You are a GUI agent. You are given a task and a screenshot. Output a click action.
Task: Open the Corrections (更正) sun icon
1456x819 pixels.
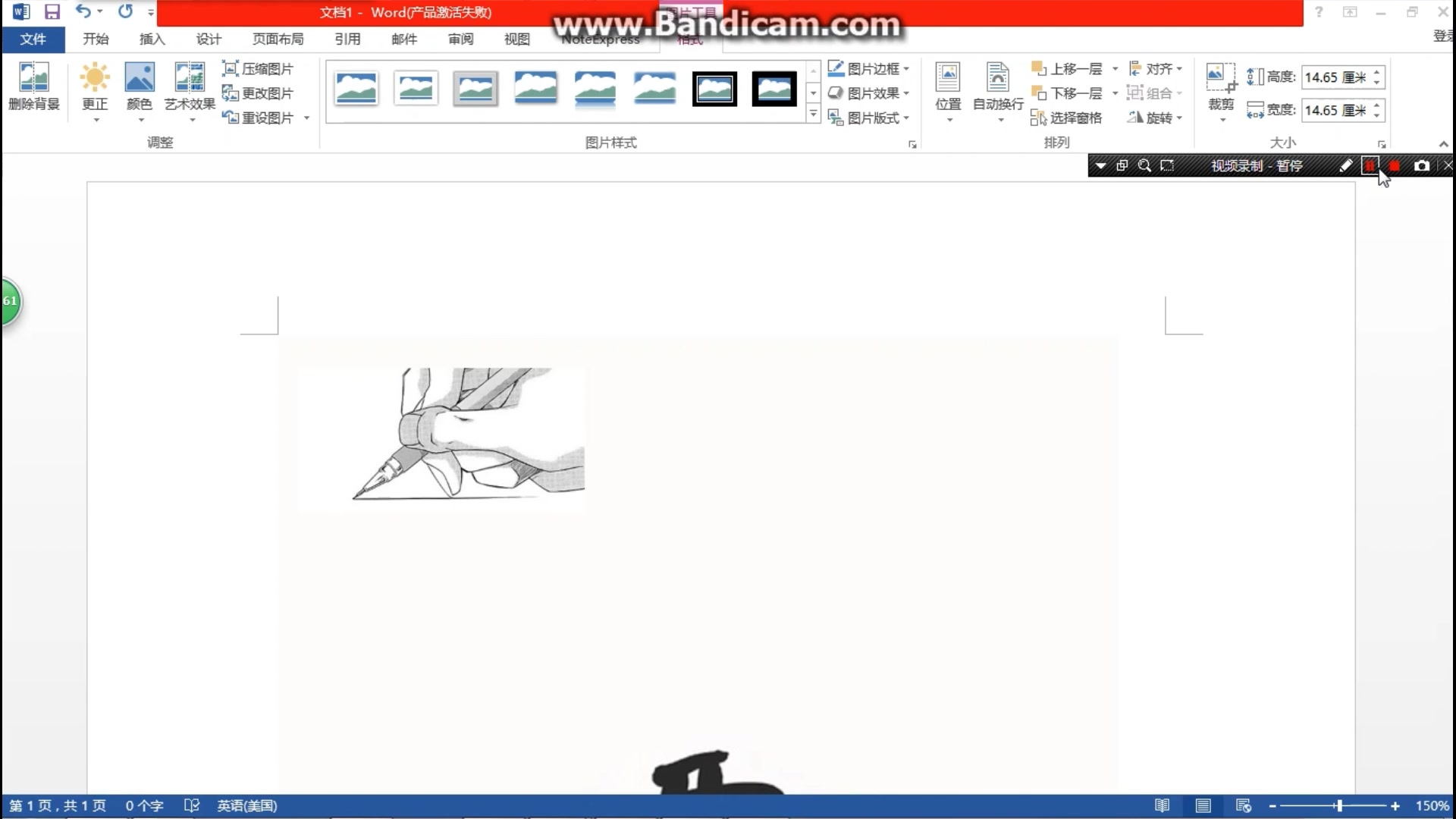(x=95, y=78)
